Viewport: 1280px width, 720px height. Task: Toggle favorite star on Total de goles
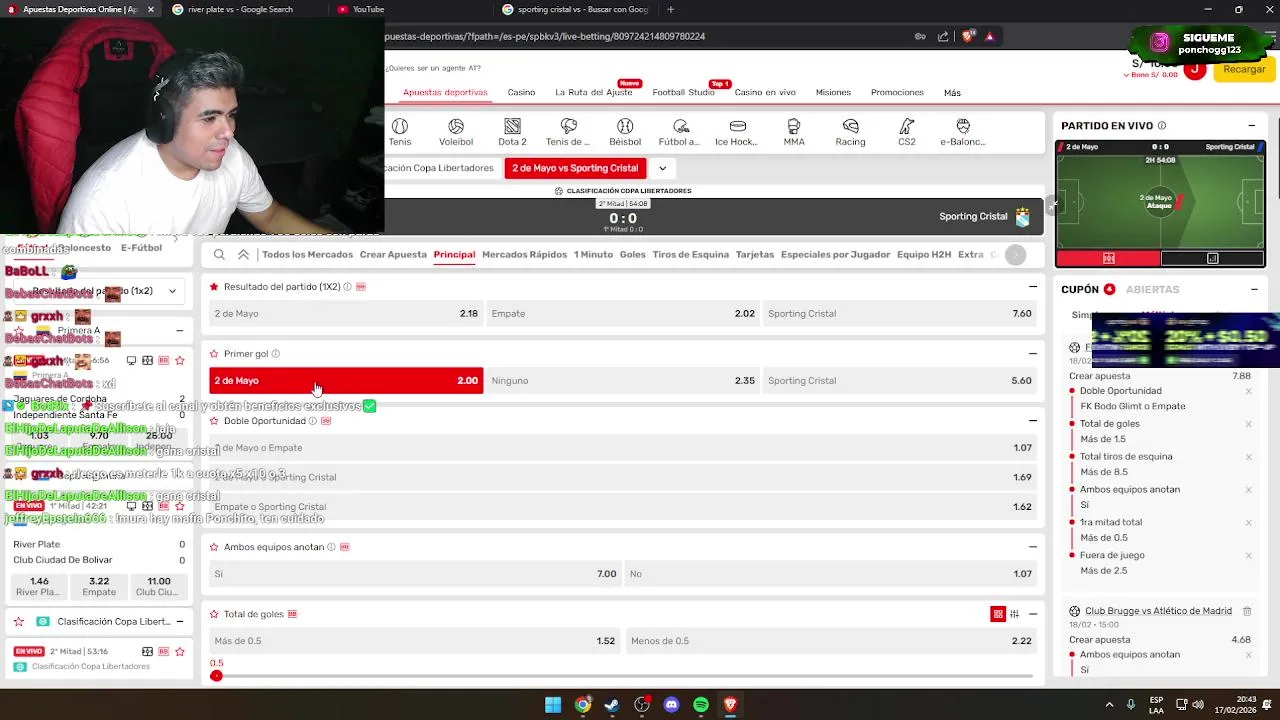click(x=214, y=614)
